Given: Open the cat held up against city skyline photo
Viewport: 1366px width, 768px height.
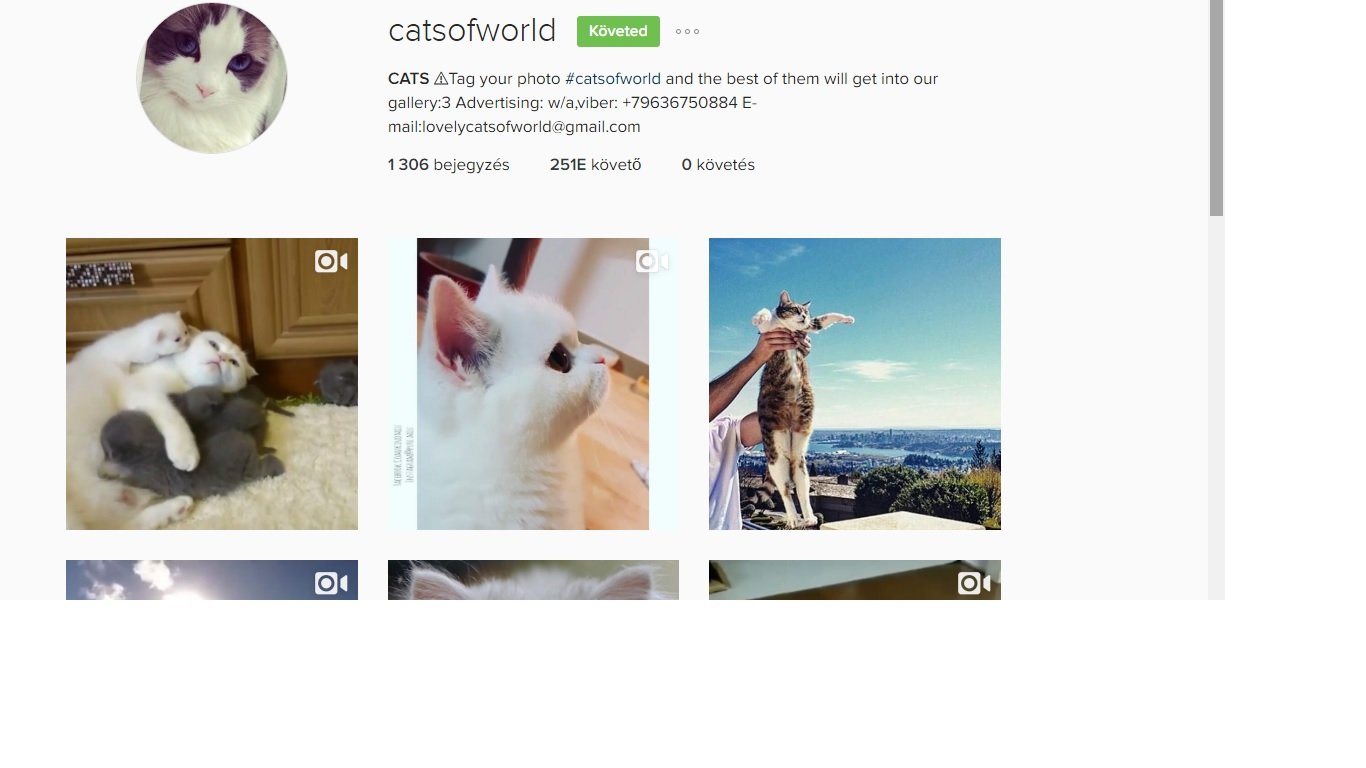Looking at the screenshot, I should point(855,384).
